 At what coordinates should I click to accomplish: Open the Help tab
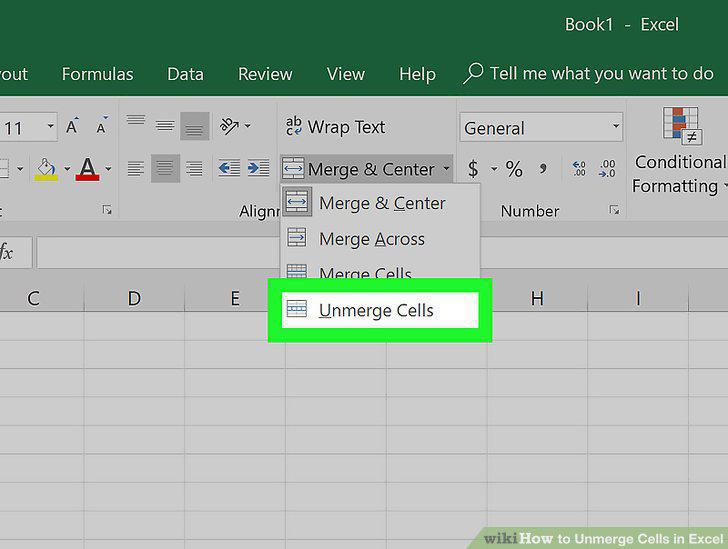coord(417,74)
